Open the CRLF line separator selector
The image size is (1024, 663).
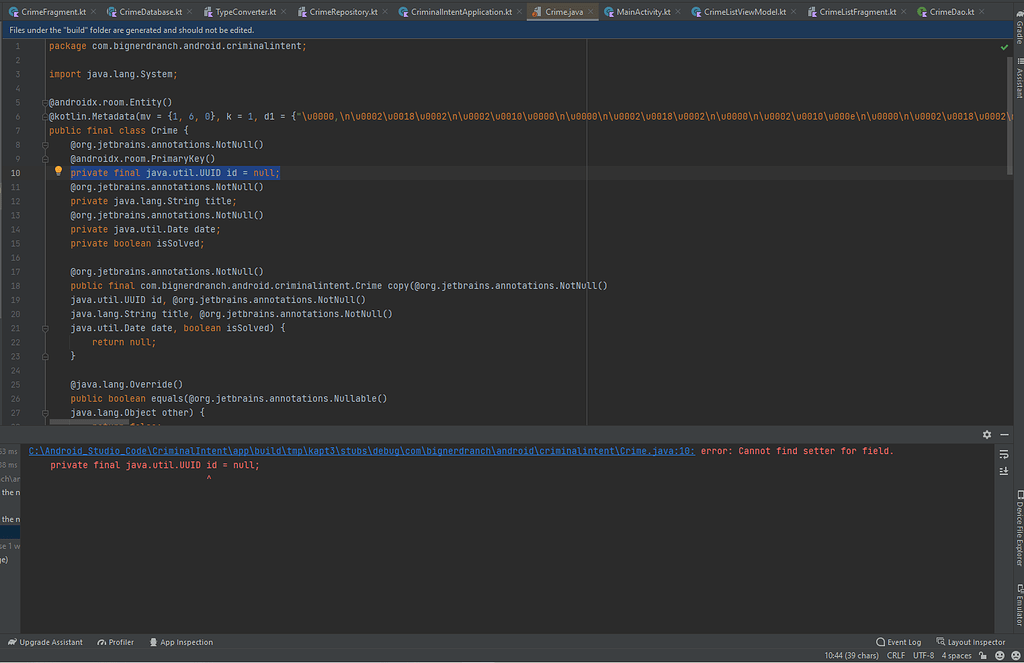895,656
